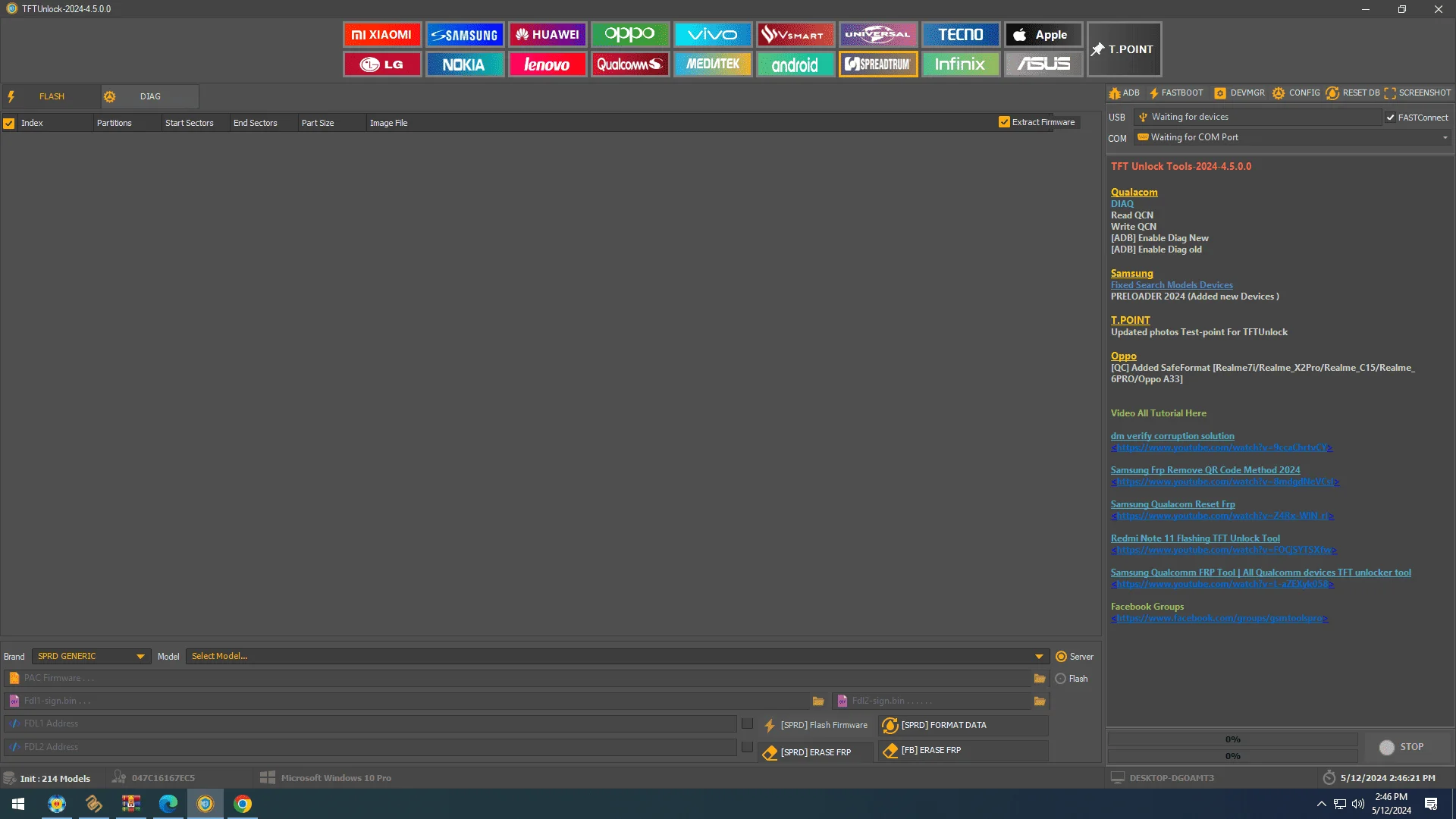Open dm verify corruption solution link
This screenshot has height=819, width=1456.
point(1172,436)
